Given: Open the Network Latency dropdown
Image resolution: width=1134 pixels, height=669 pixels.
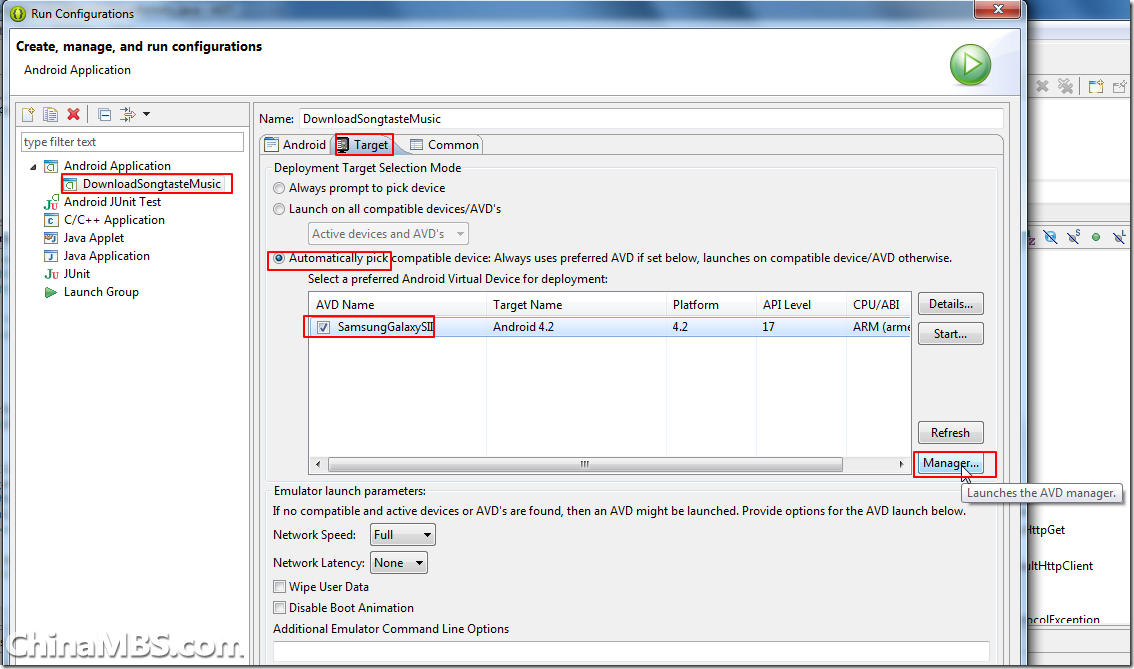Looking at the screenshot, I should [399, 563].
